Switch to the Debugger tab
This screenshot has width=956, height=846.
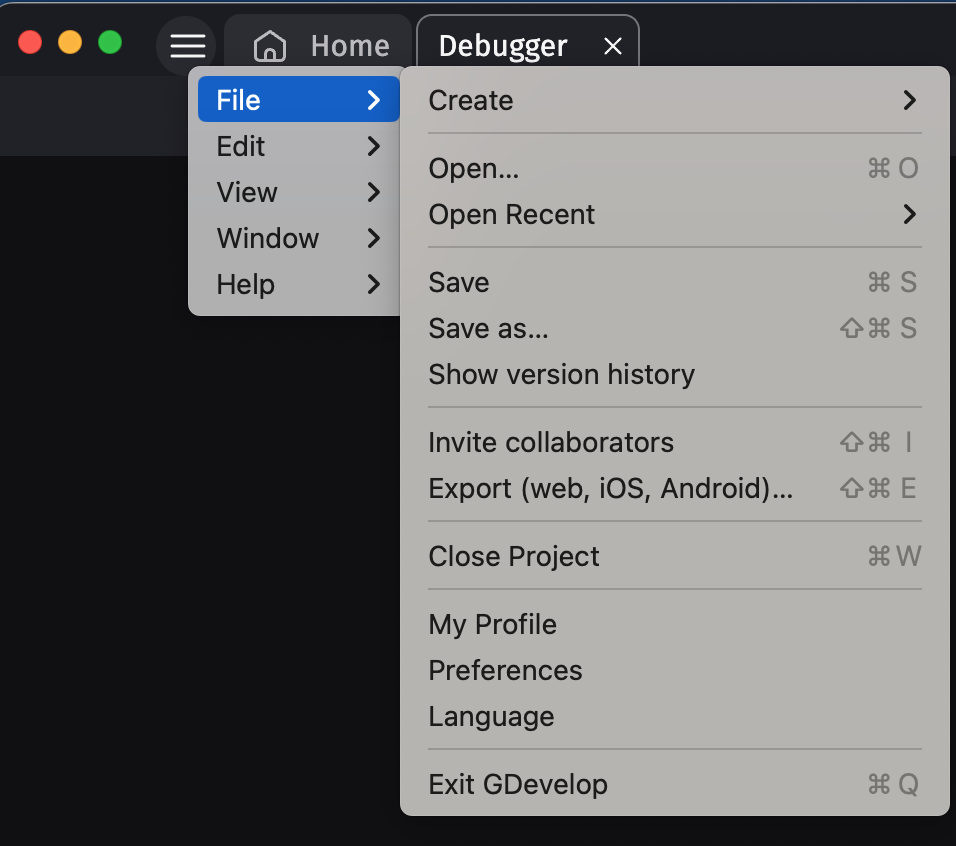click(503, 45)
